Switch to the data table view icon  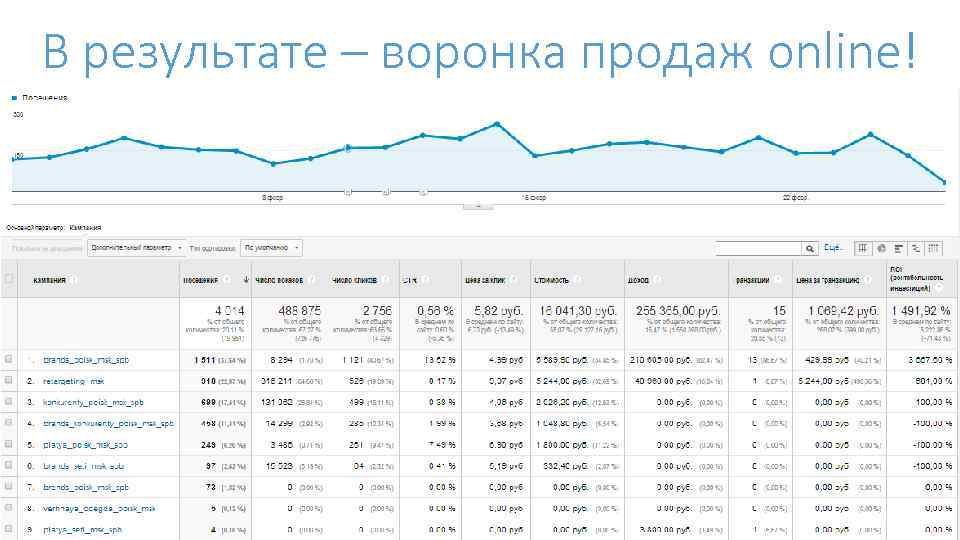[x=863, y=248]
